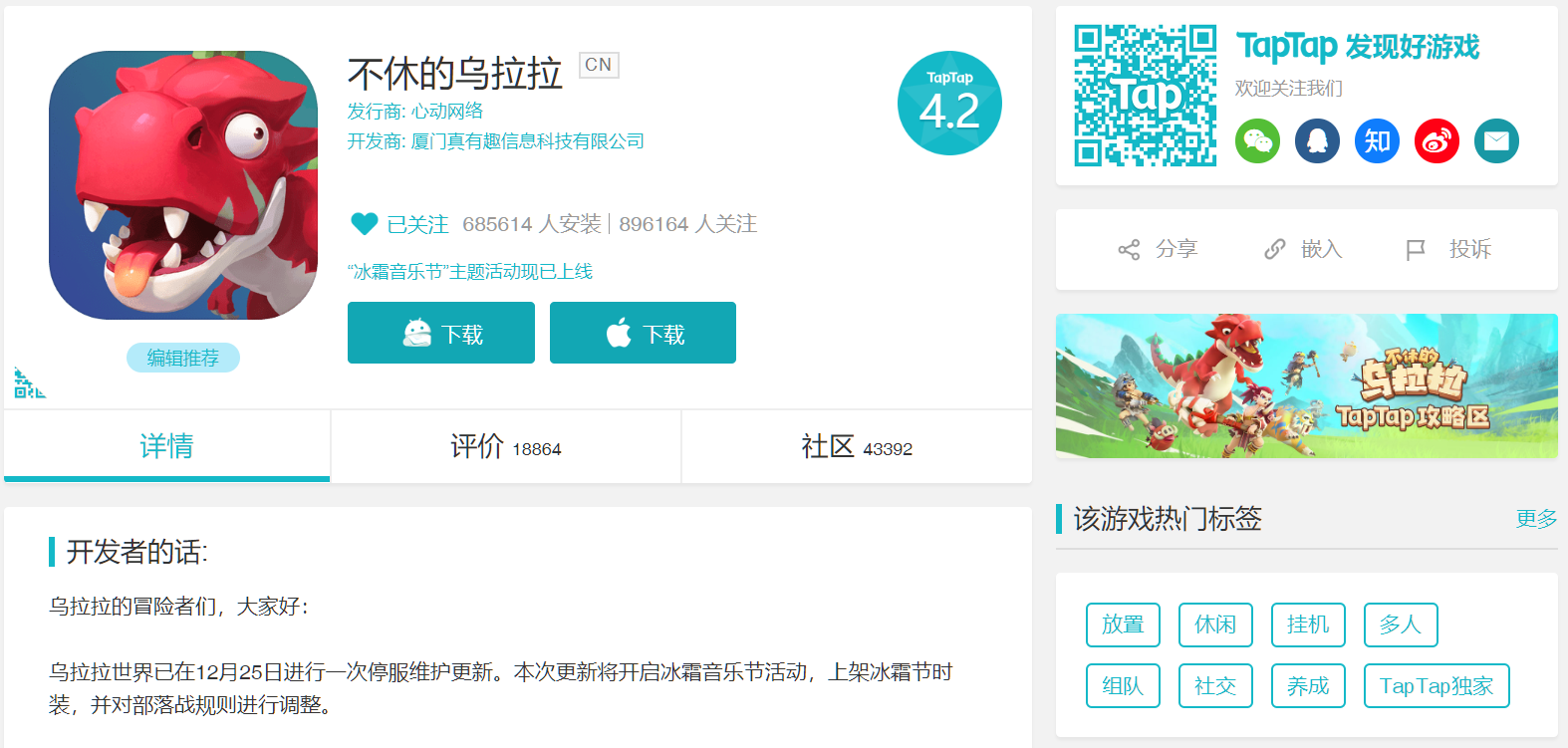
Task: Click the CN region label
Action: point(599,65)
